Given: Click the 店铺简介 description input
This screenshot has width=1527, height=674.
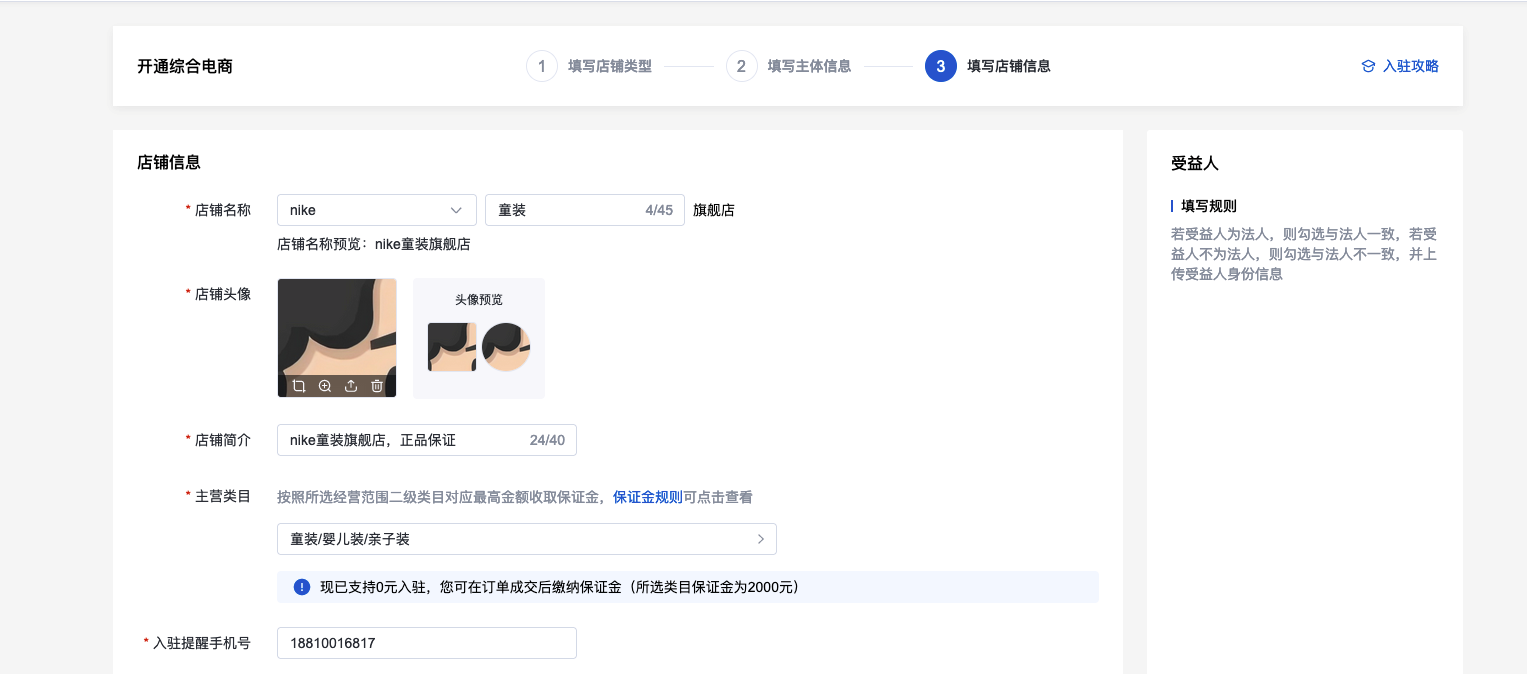Looking at the screenshot, I should pyautogui.click(x=427, y=440).
